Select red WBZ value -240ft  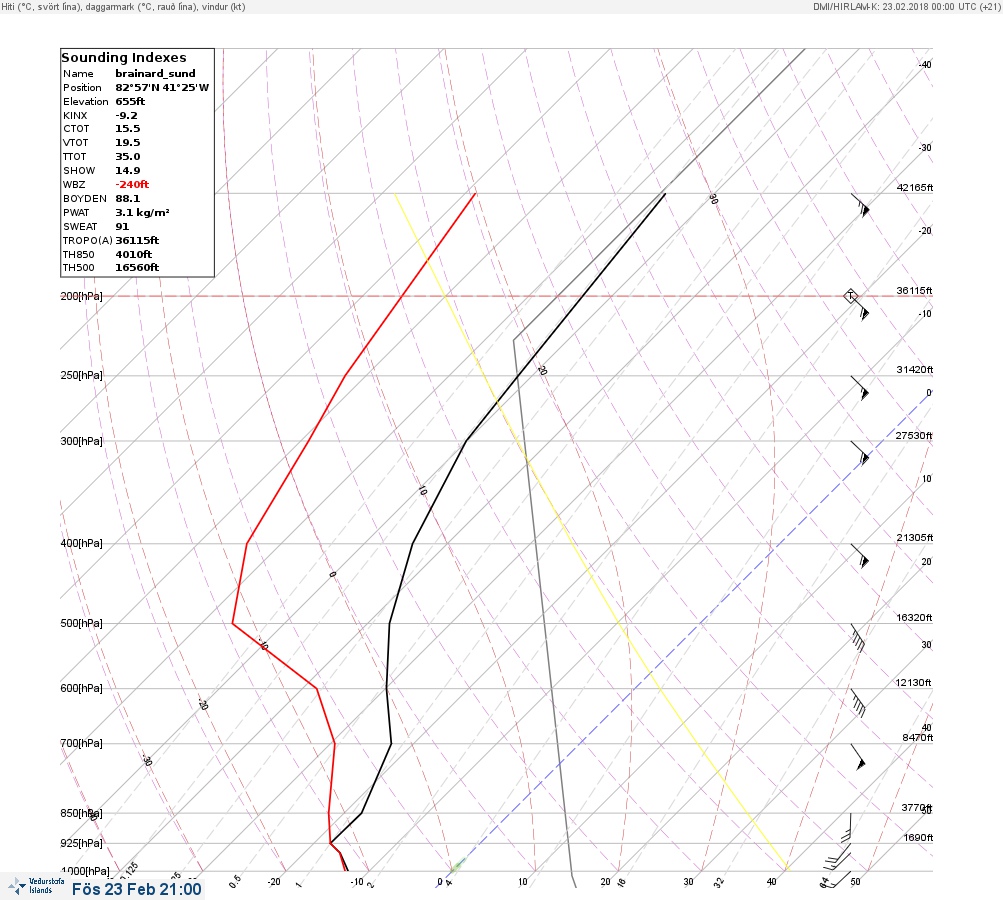point(132,184)
